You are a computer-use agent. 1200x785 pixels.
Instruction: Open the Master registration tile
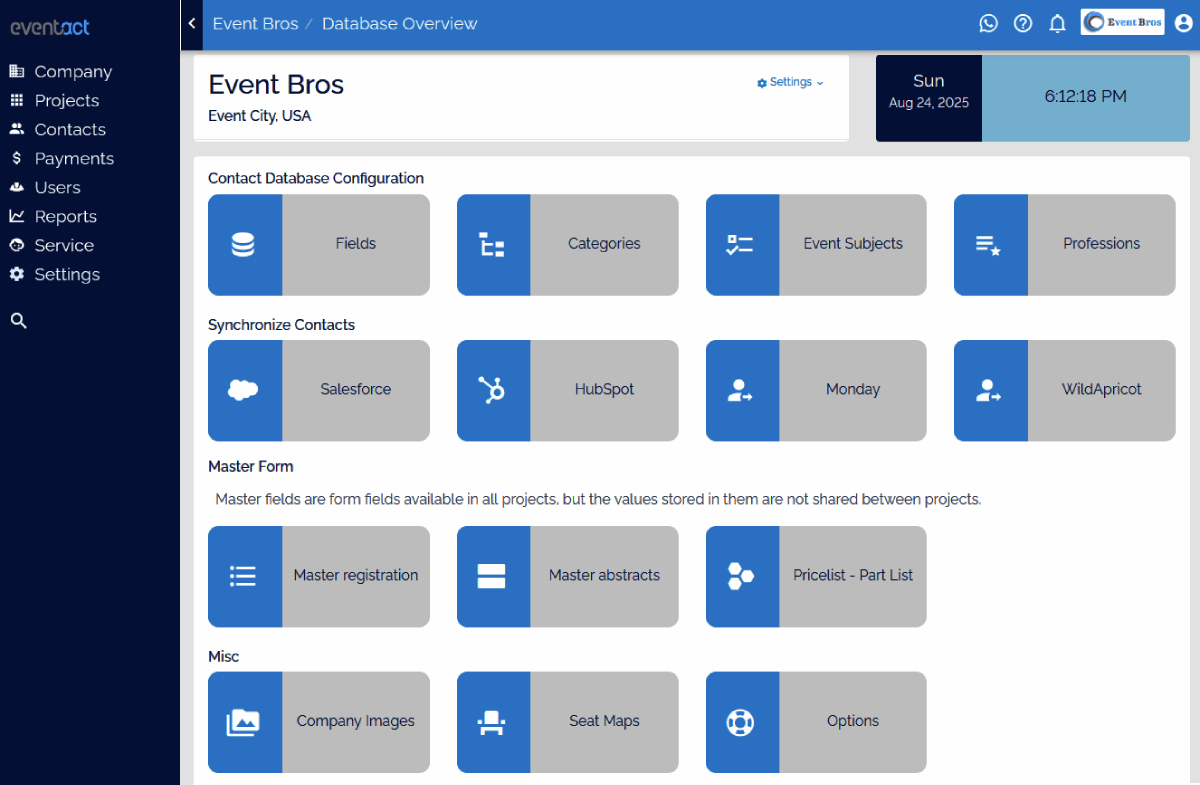(318, 576)
